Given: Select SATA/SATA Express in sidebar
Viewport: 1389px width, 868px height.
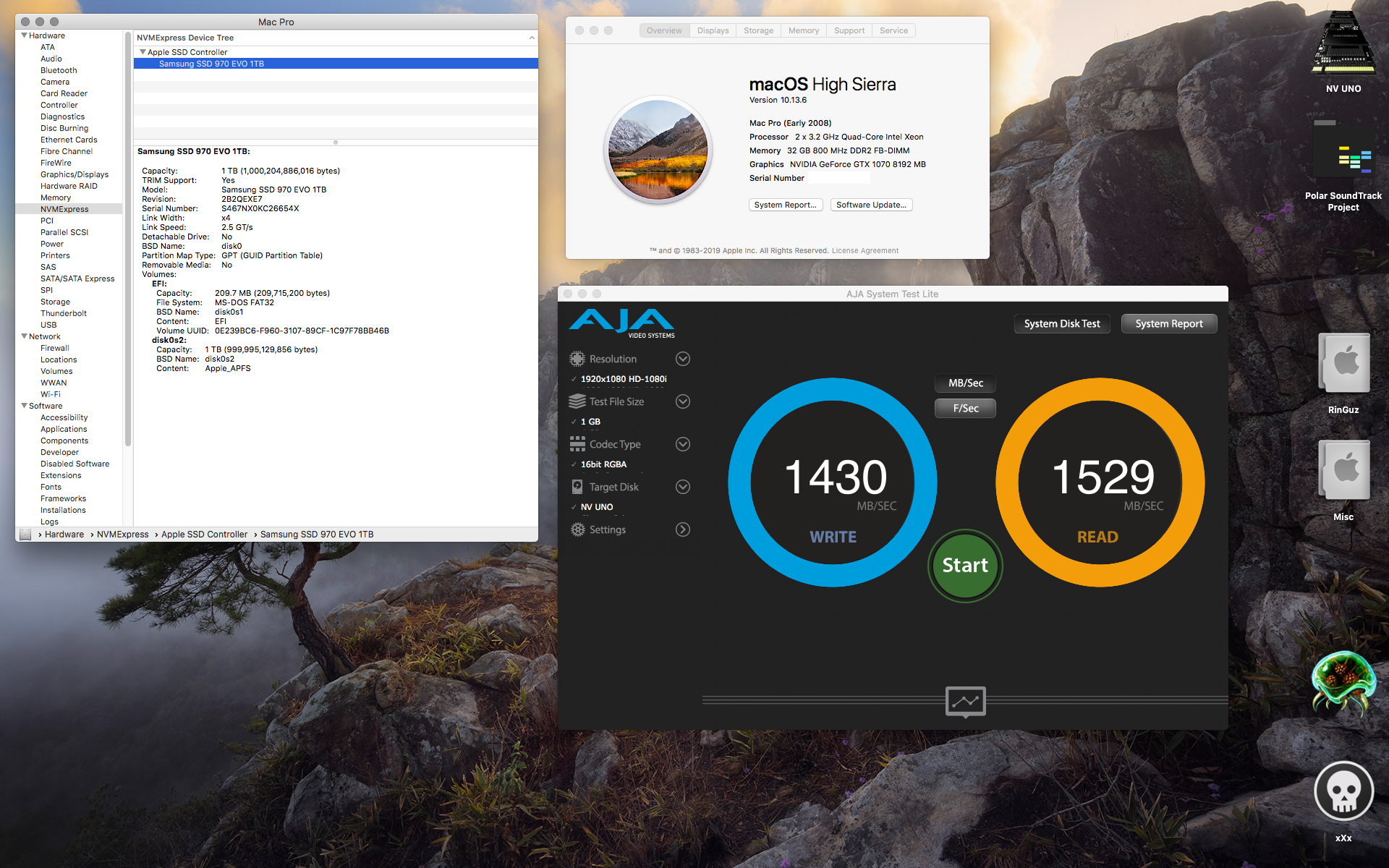Looking at the screenshot, I should click(77, 278).
